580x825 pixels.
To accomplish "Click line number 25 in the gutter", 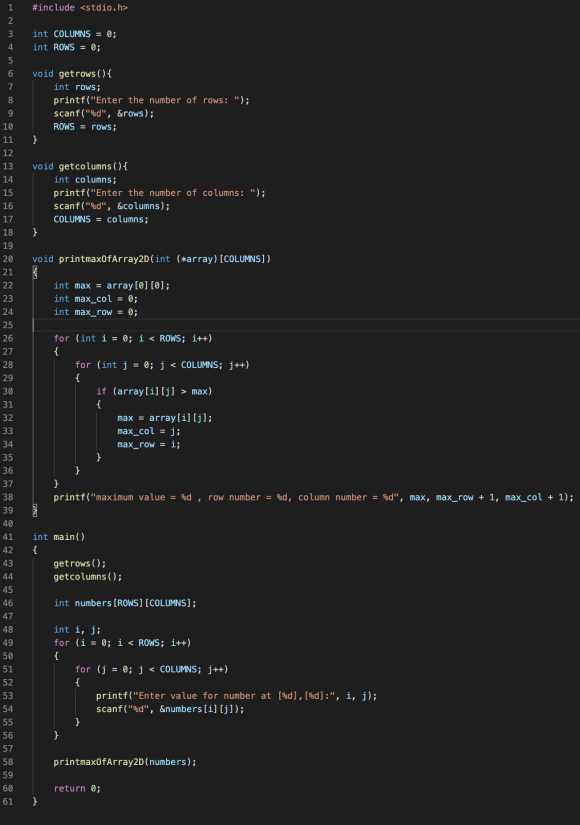I will coord(8,325).
